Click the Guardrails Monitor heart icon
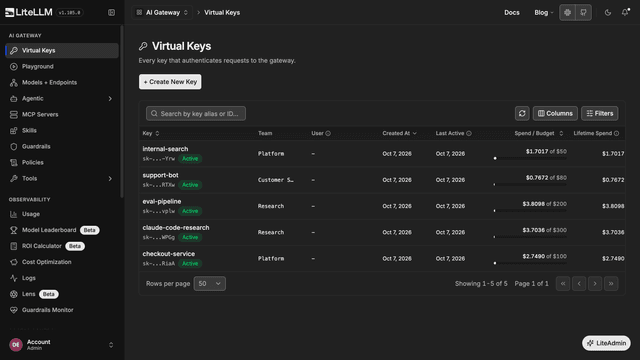 tap(13, 310)
